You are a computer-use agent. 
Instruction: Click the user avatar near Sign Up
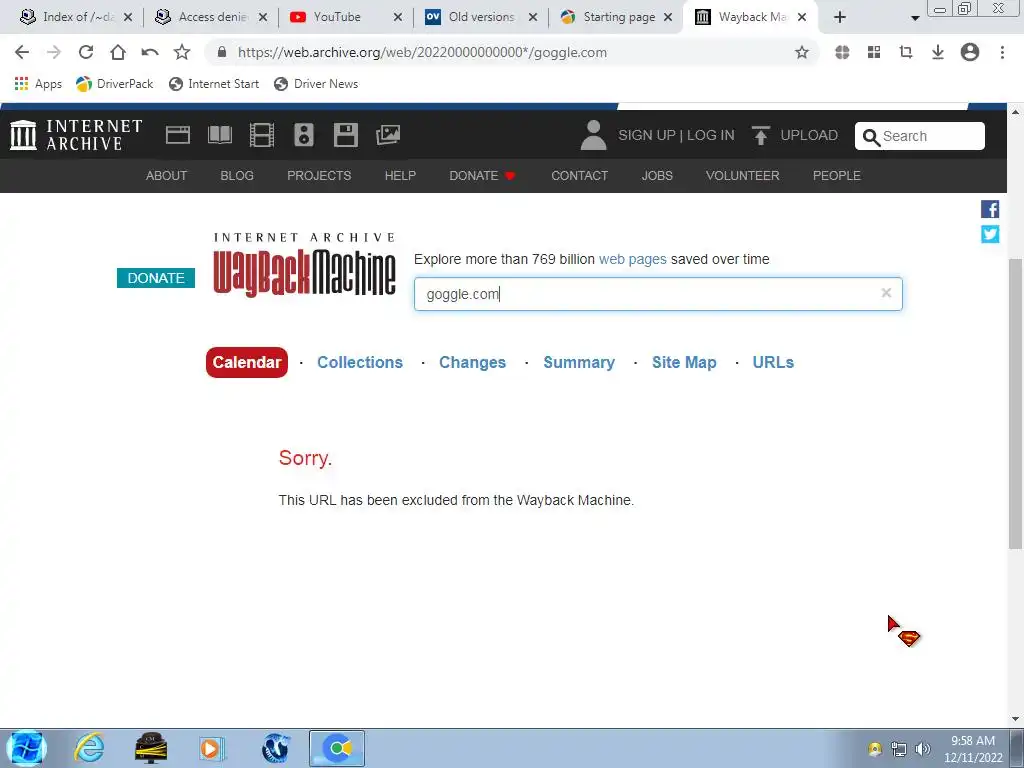click(593, 135)
